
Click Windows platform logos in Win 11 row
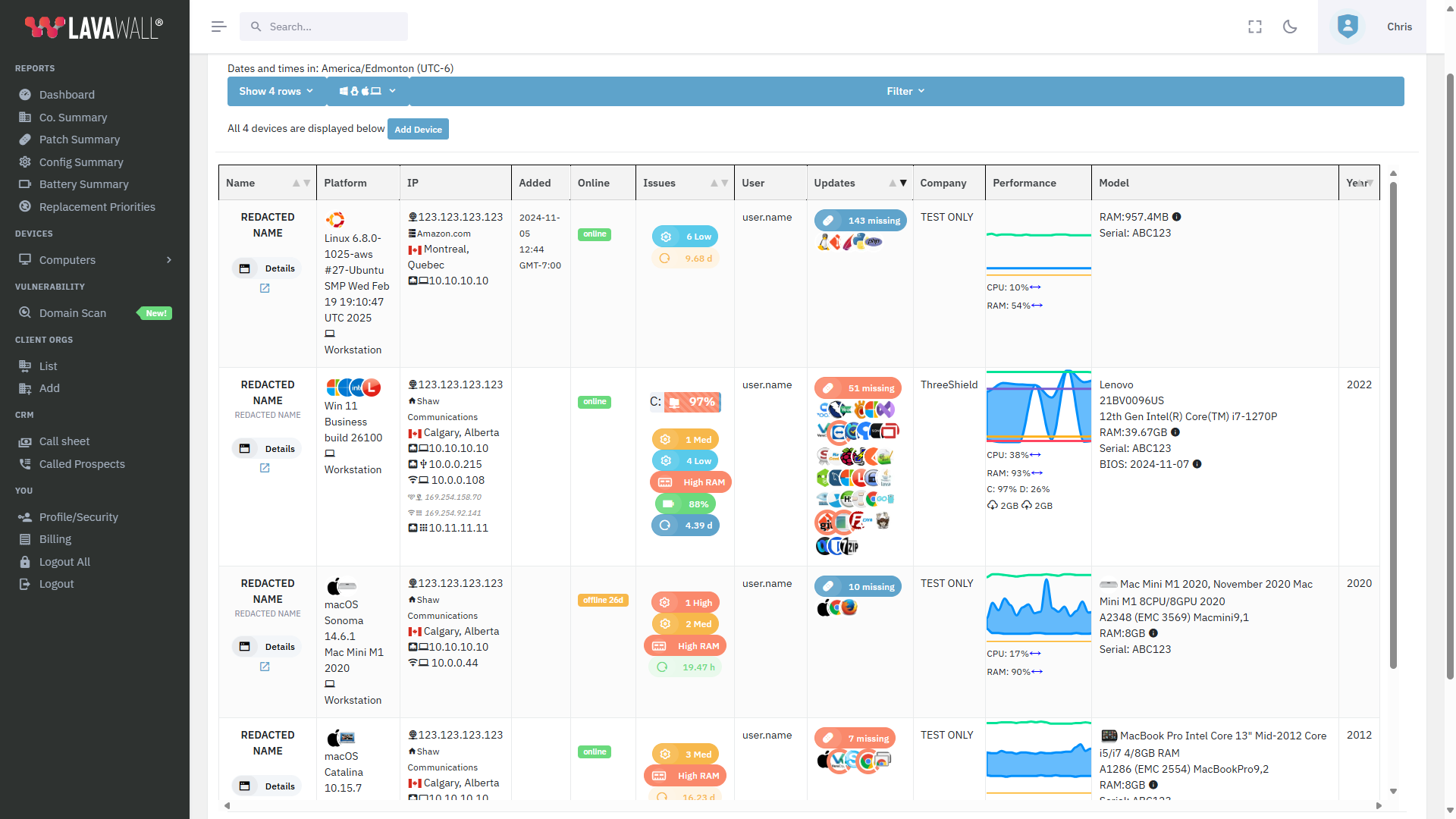(x=353, y=388)
